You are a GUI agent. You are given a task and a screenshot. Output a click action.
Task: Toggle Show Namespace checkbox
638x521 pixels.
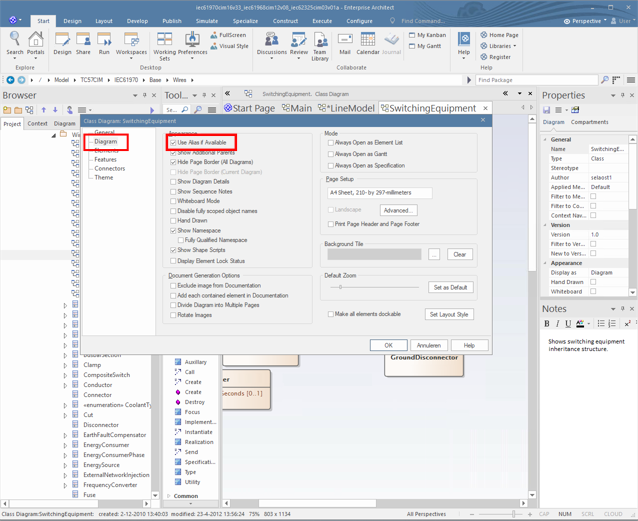[173, 230]
